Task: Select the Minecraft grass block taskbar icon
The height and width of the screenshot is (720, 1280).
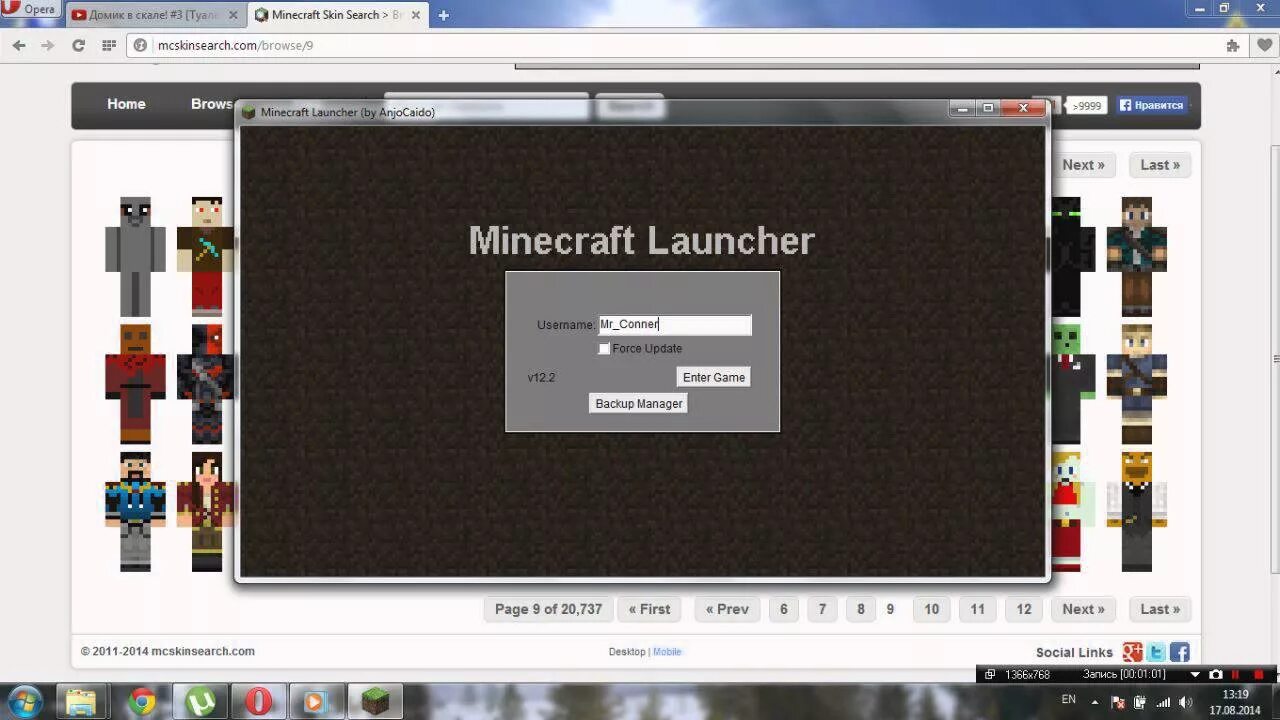Action: tap(375, 702)
